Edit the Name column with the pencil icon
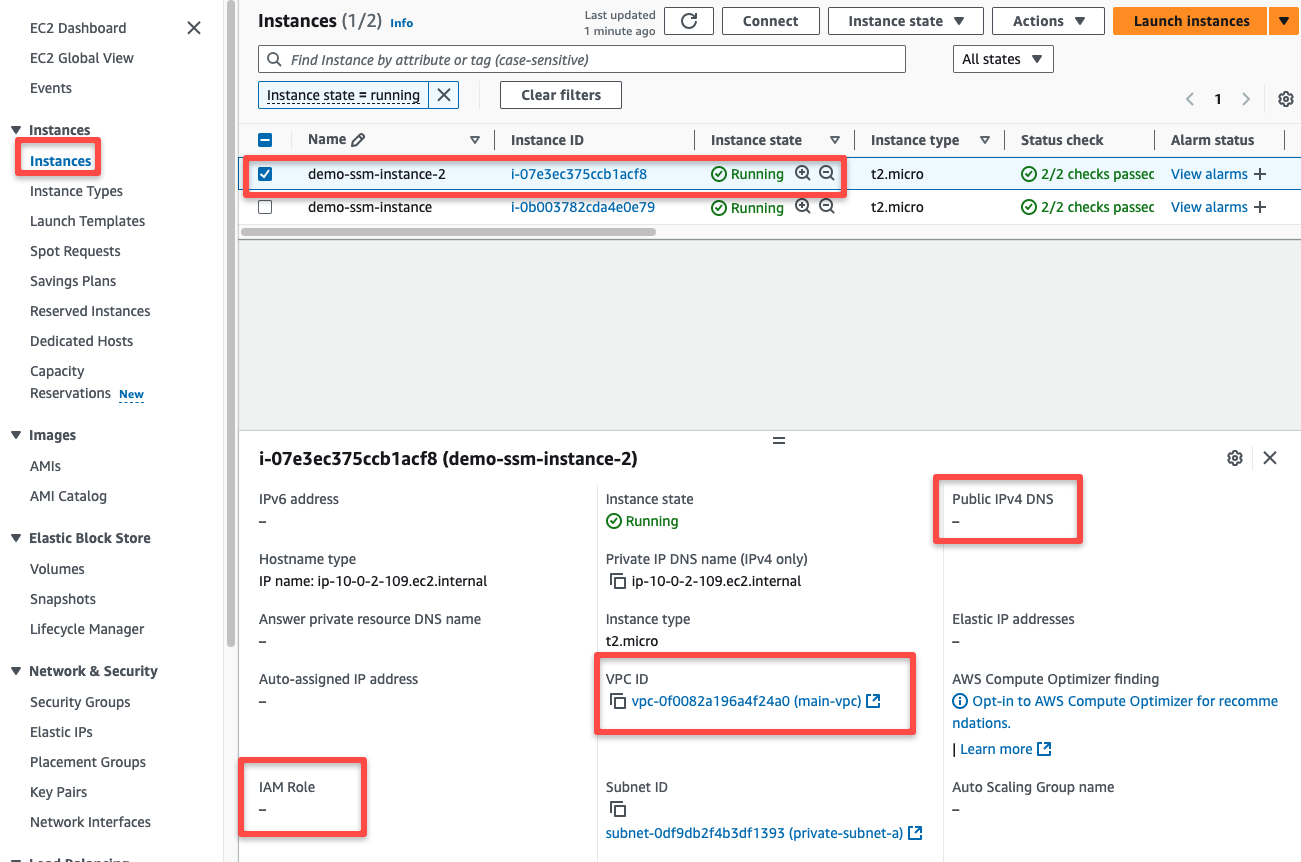Viewport: 1301px width, 862px height. point(358,139)
